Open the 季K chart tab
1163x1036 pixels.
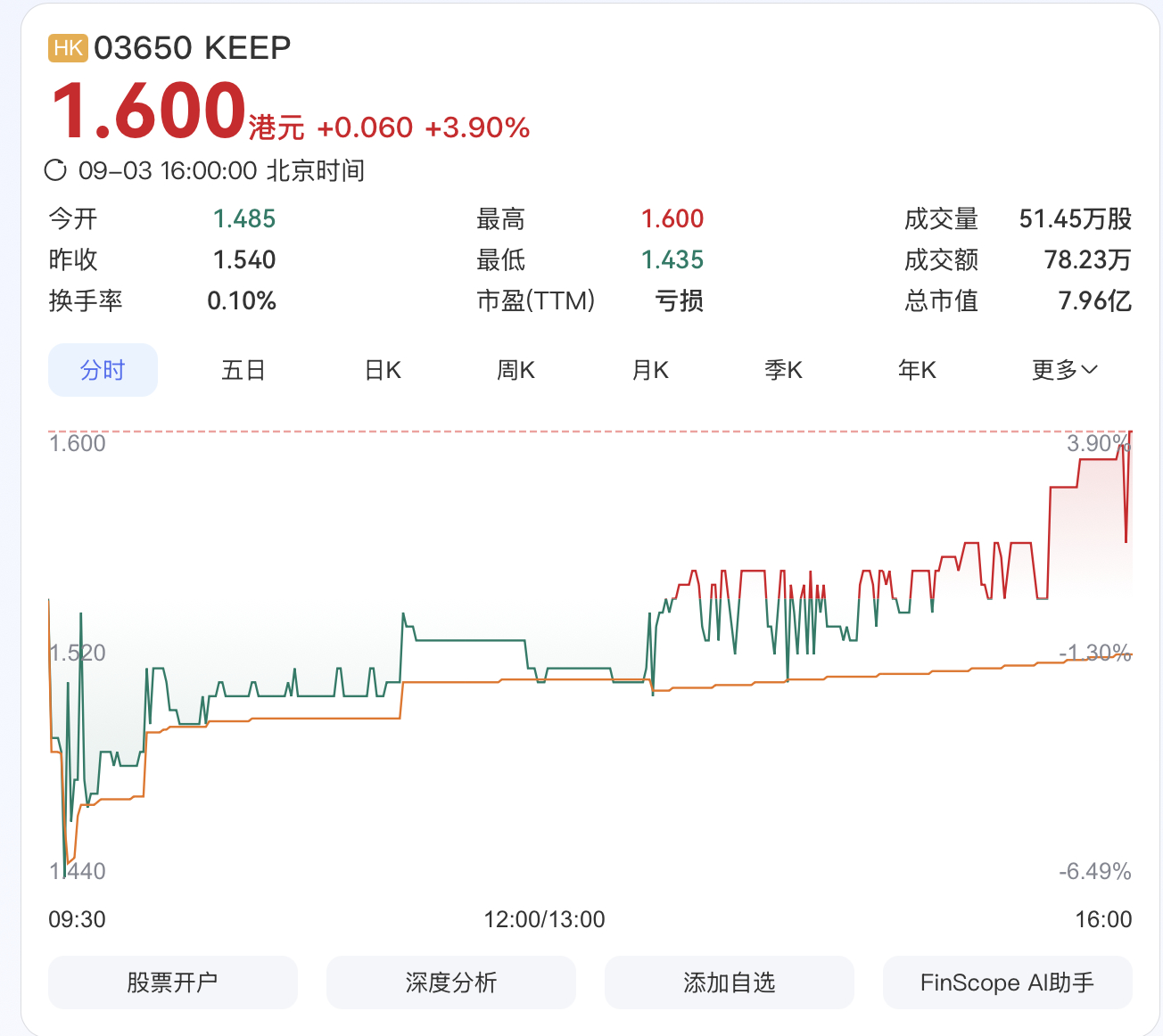point(783,370)
